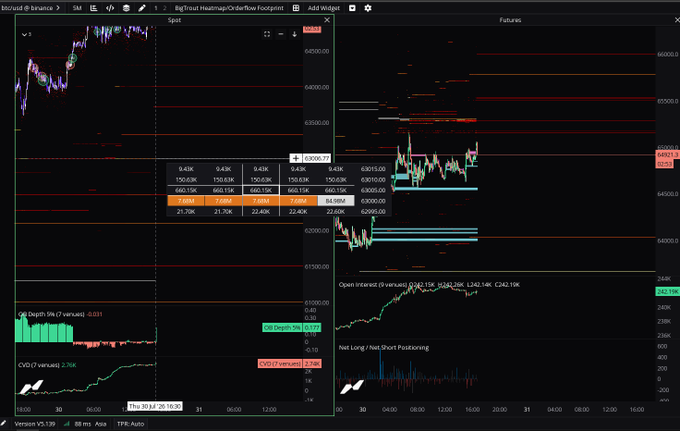Image resolution: width=680 pixels, height=431 pixels.
Task: Click the 61000.00 Spot price axis label
Action: [317, 303]
